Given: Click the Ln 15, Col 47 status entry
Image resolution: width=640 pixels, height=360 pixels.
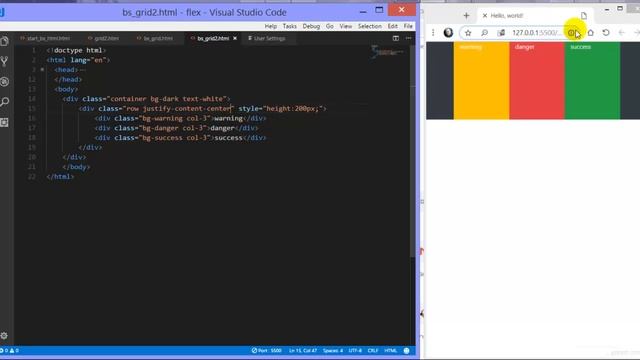Looking at the screenshot, I should pyautogui.click(x=302, y=351).
